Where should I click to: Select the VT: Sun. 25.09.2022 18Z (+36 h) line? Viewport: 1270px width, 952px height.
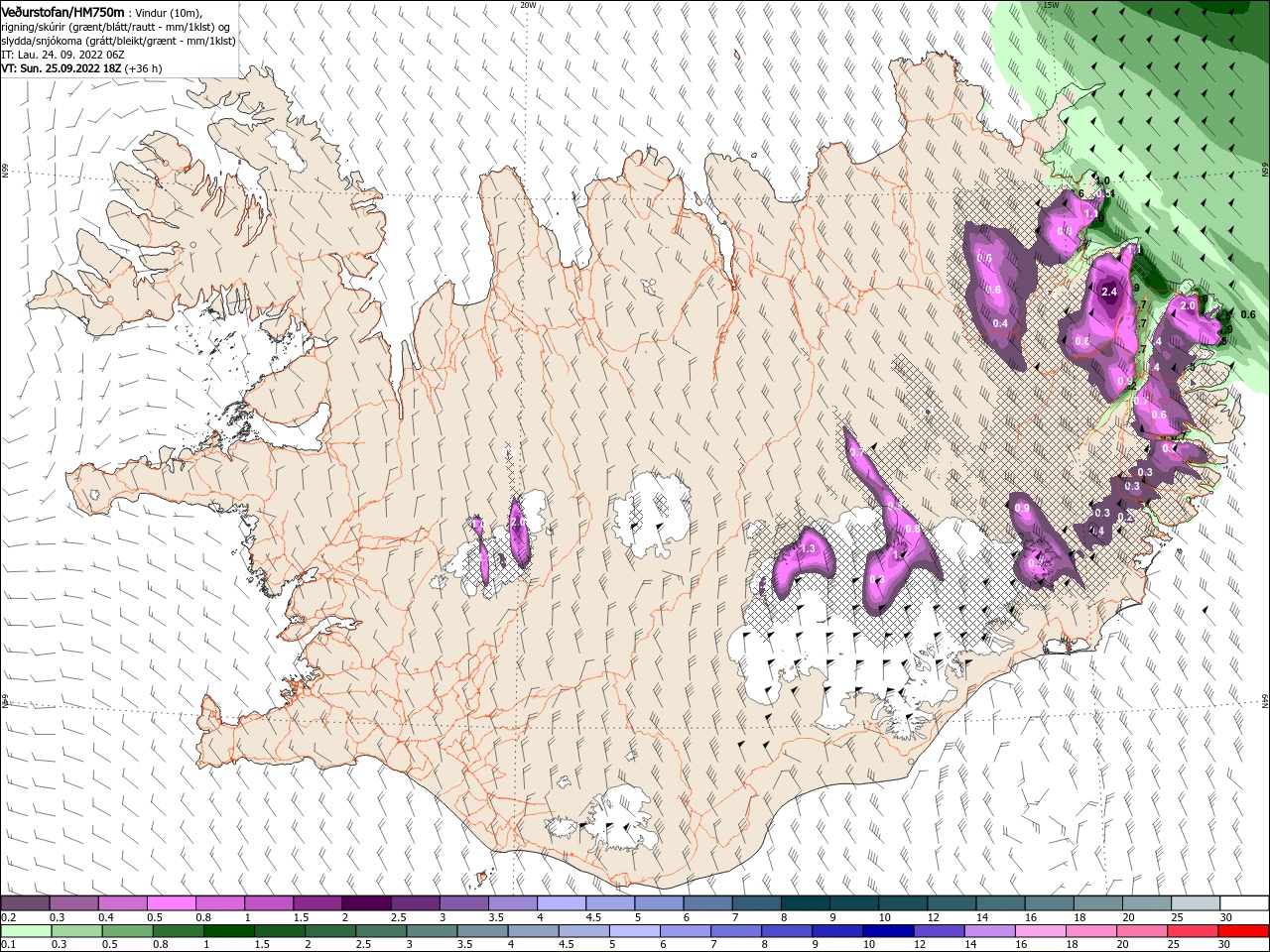click(x=81, y=68)
